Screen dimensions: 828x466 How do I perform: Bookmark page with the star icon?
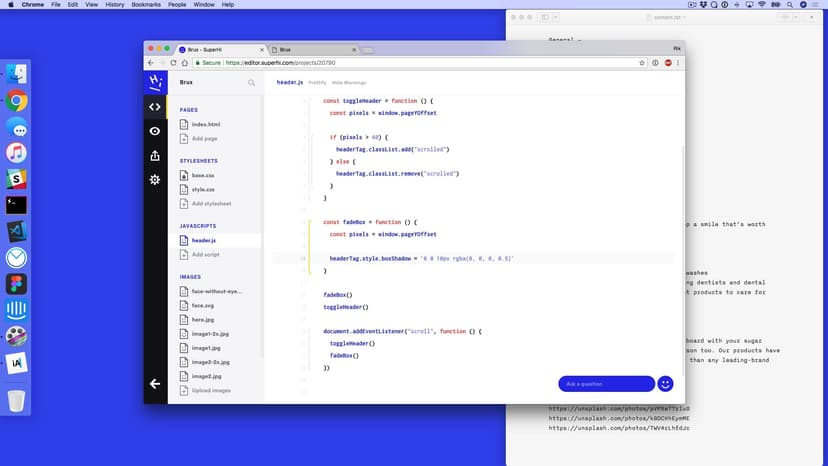point(642,62)
